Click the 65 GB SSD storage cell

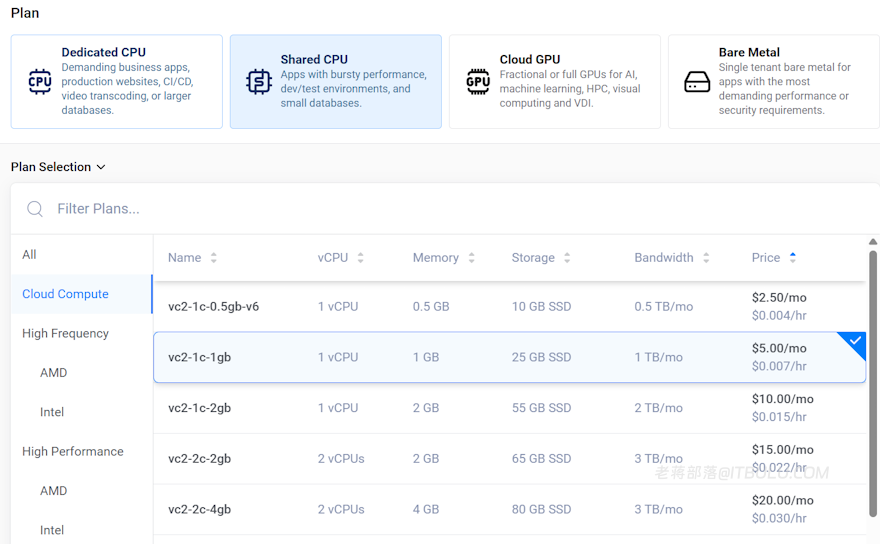(x=541, y=459)
